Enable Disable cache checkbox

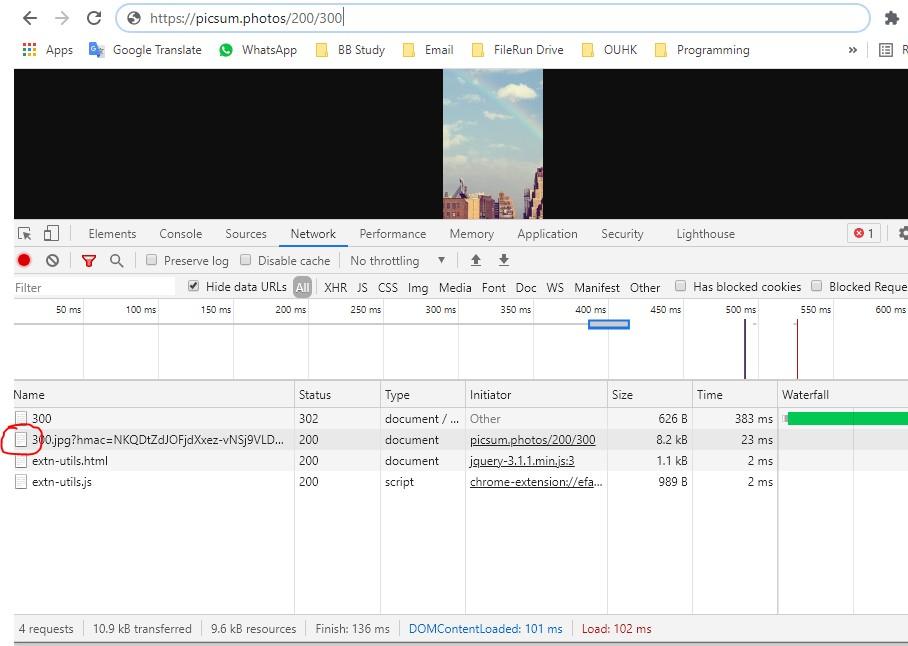pos(246,260)
